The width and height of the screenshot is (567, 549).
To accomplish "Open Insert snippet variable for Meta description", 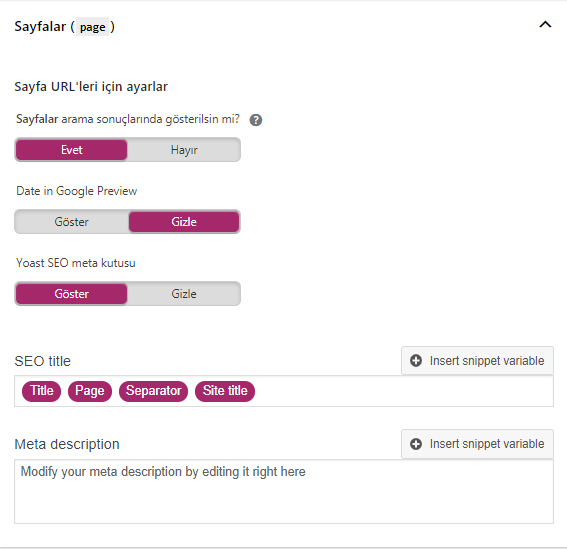I will (x=477, y=444).
